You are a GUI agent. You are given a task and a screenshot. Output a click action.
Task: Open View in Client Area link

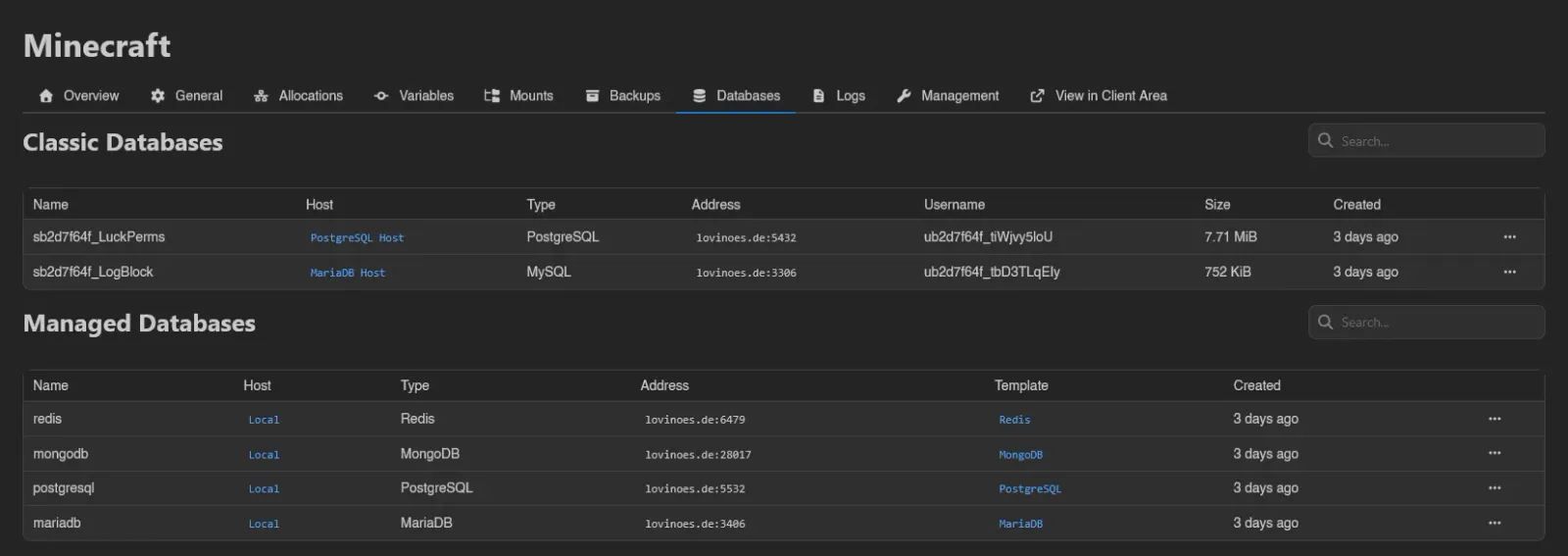pyautogui.click(x=1099, y=96)
